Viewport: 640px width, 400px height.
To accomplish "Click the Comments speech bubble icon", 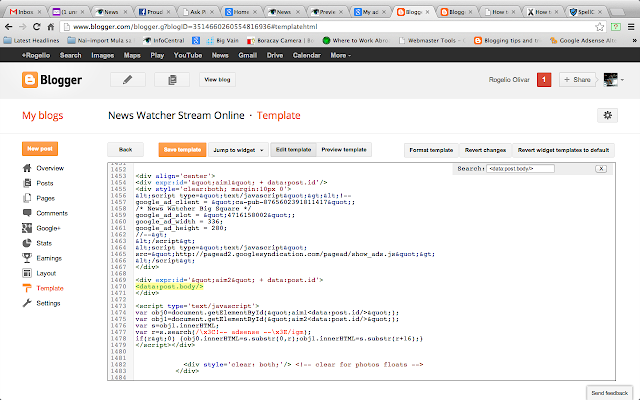I will (27, 213).
